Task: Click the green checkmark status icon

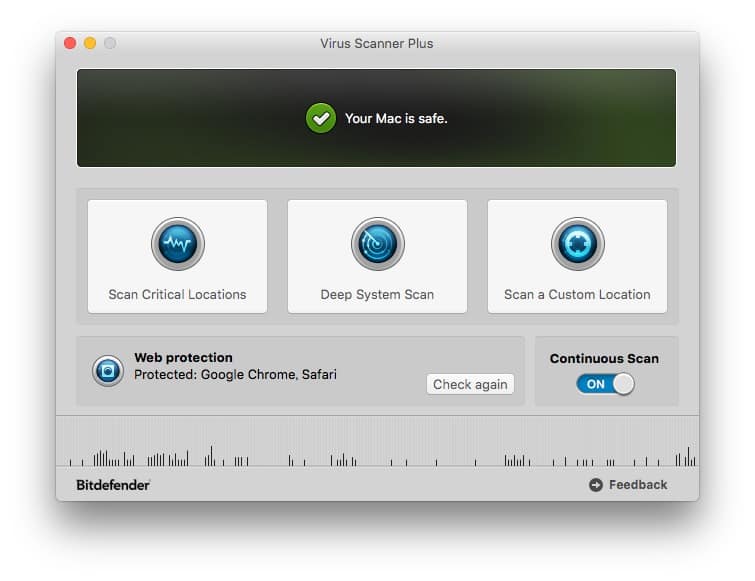Action: tap(321, 118)
